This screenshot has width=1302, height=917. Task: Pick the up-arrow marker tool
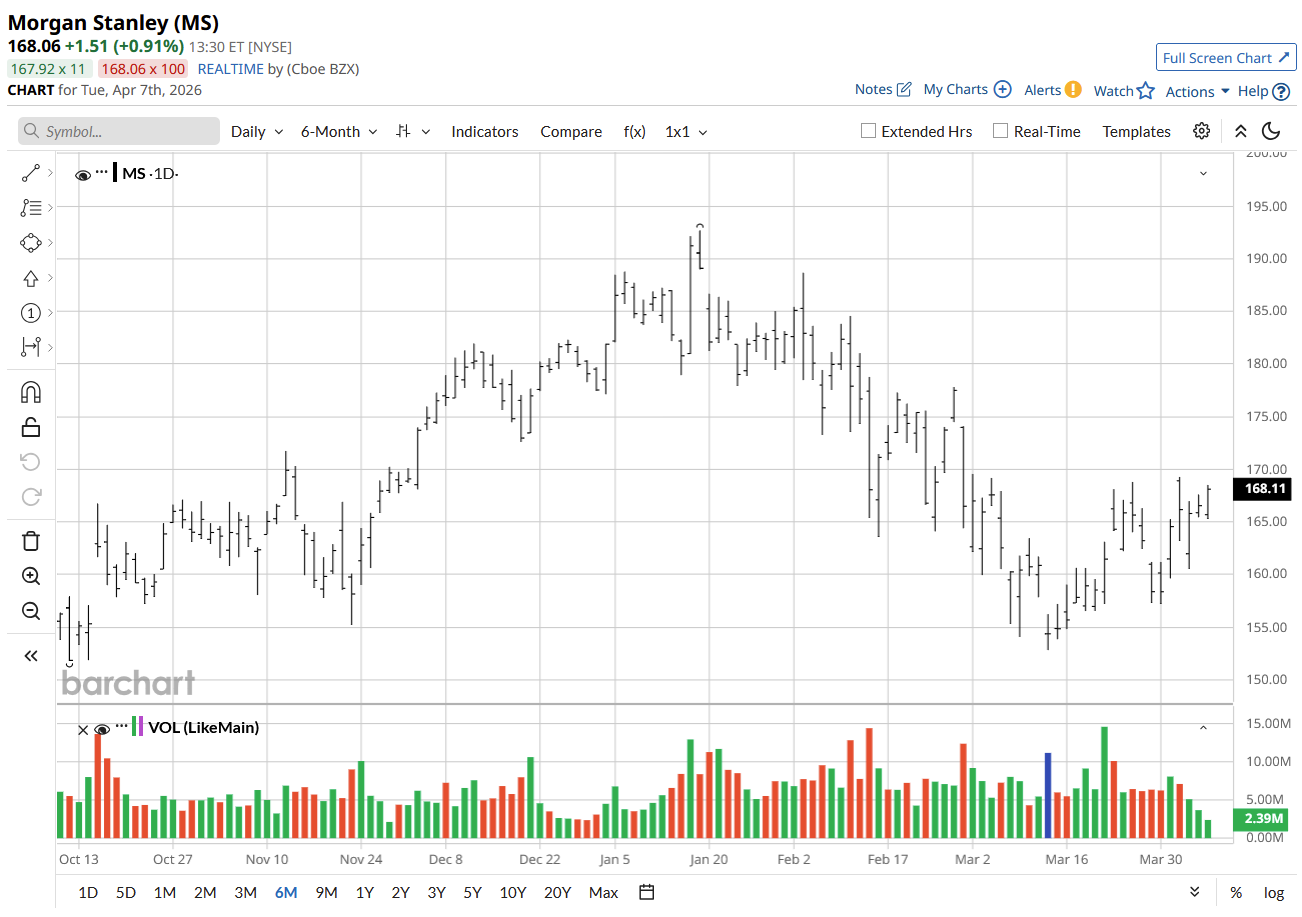(30, 278)
